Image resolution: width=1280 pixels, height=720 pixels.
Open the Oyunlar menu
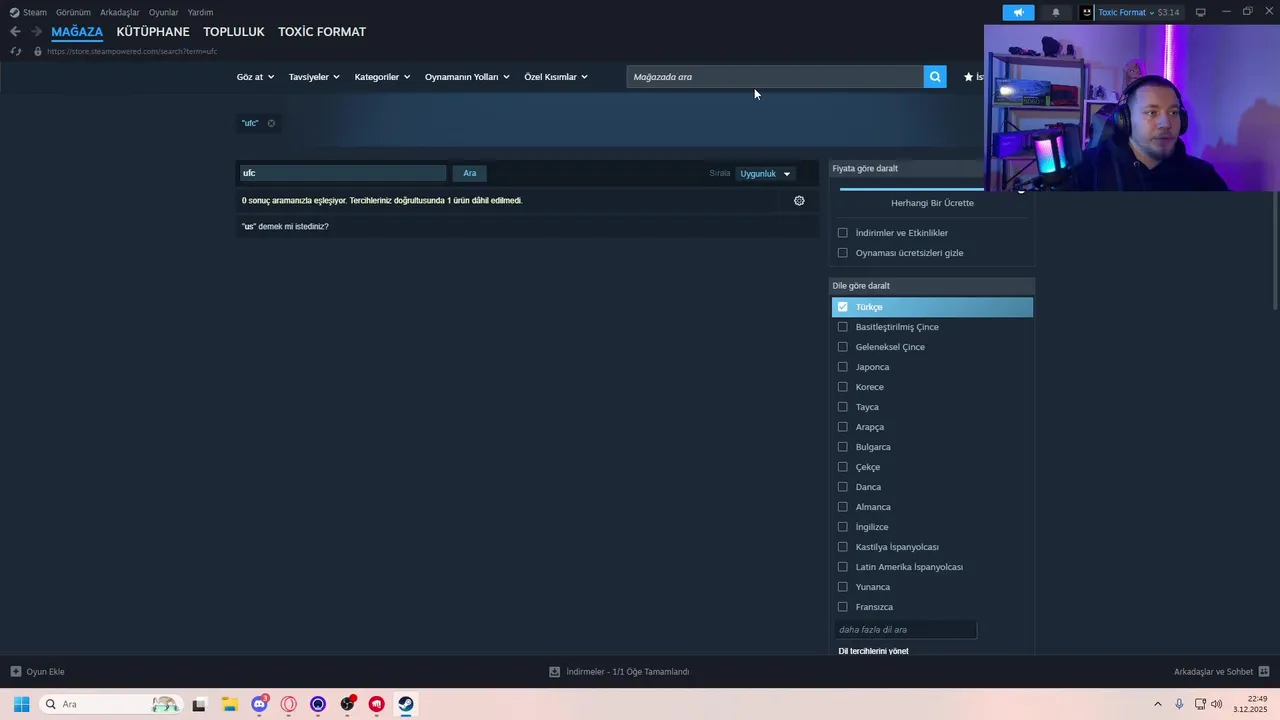[x=164, y=12]
